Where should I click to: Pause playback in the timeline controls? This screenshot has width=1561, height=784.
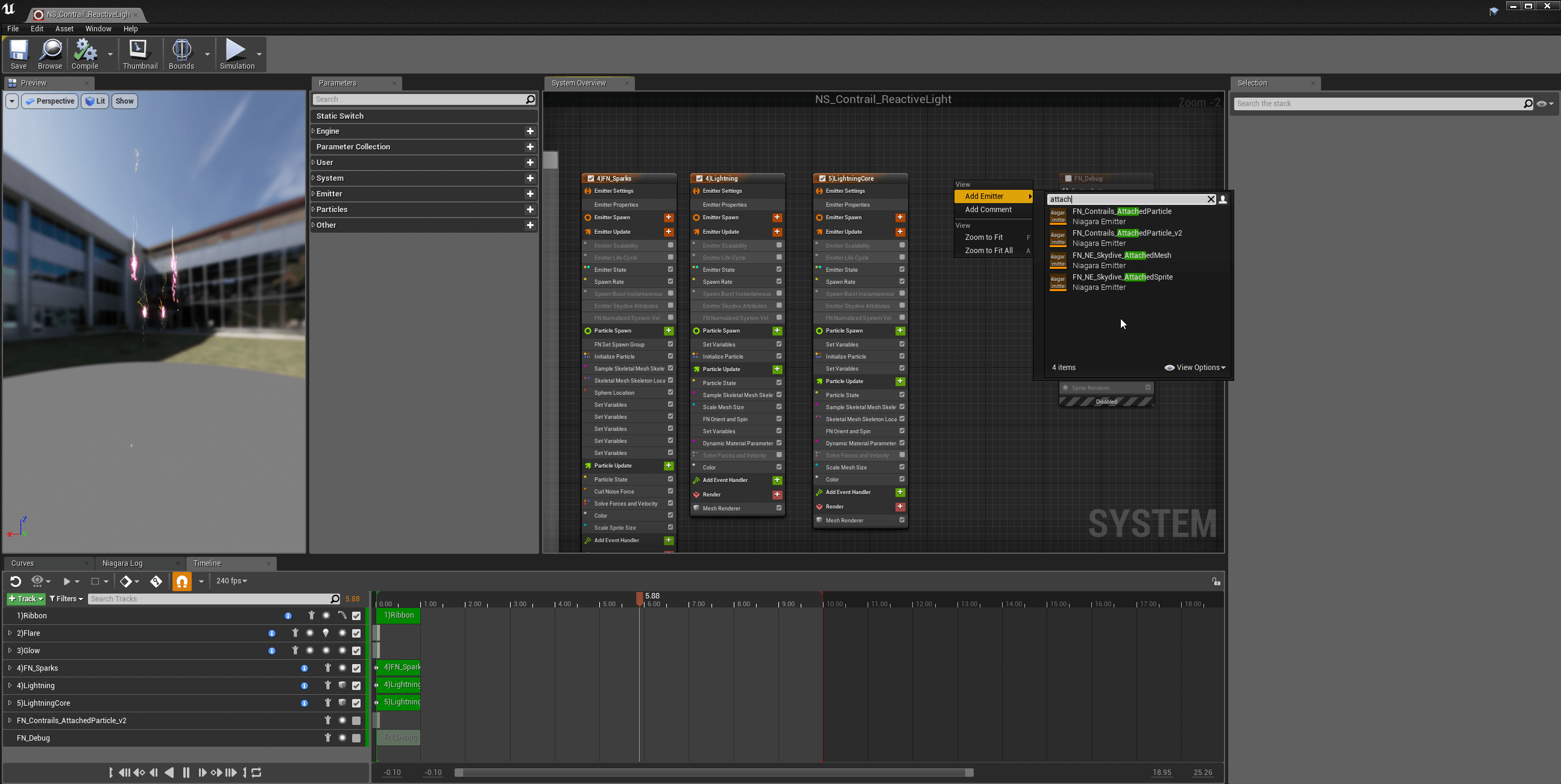pyautogui.click(x=186, y=773)
